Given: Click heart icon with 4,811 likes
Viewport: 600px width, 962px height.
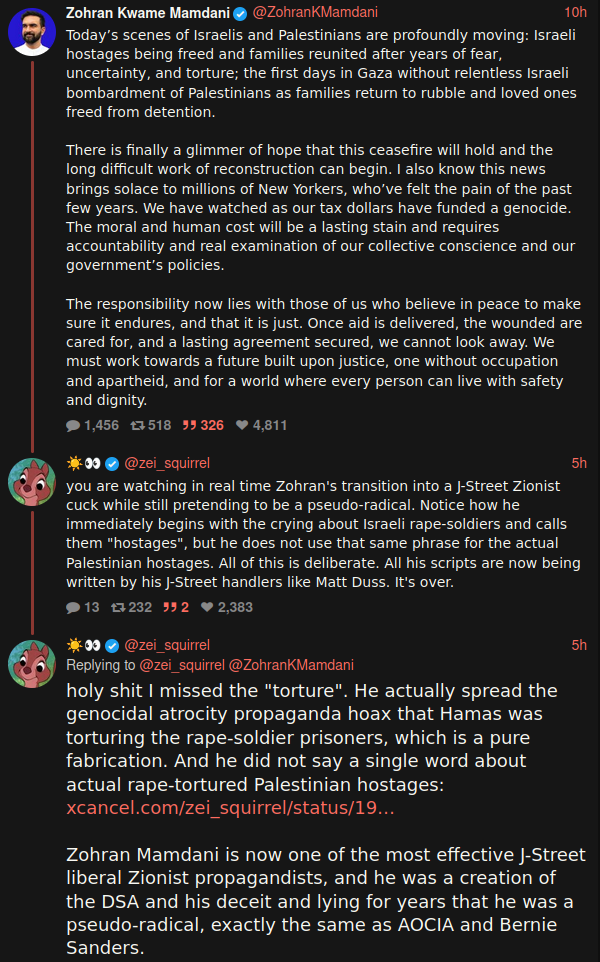Looking at the screenshot, I should pyautogui.click(x=242, y=425).
